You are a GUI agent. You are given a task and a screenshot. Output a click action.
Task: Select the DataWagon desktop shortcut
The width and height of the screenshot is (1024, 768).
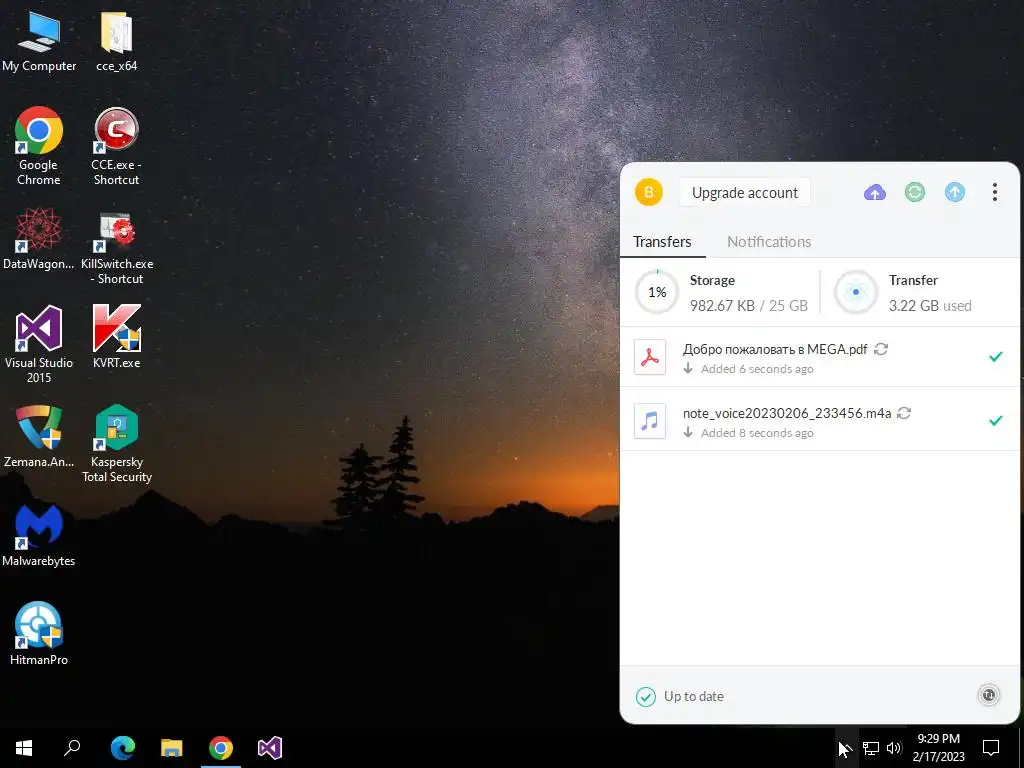tap(39, 238)
